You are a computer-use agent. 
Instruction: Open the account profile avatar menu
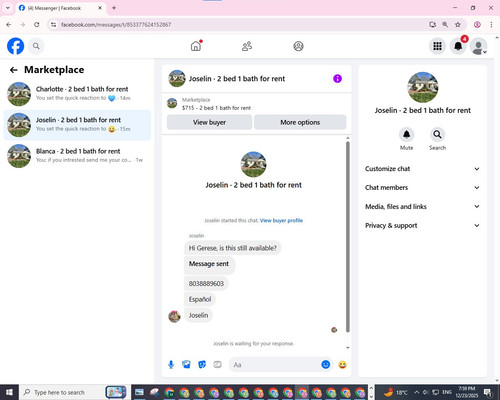(479, 47)
